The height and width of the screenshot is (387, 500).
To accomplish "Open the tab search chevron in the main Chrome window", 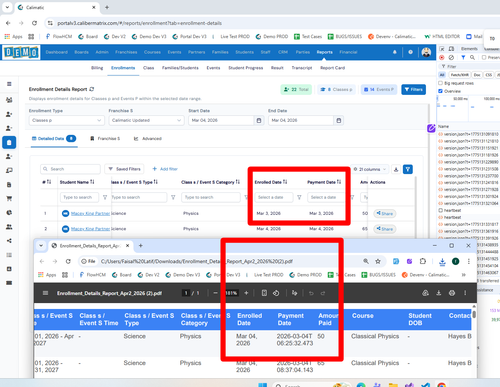I will click(x=7, y=7).
